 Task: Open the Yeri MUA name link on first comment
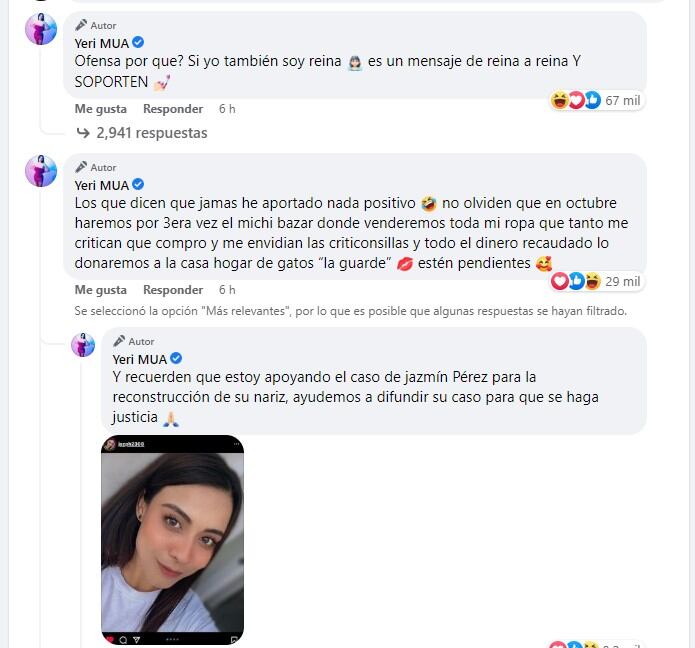pyautogui.click(x=102, y=43)
